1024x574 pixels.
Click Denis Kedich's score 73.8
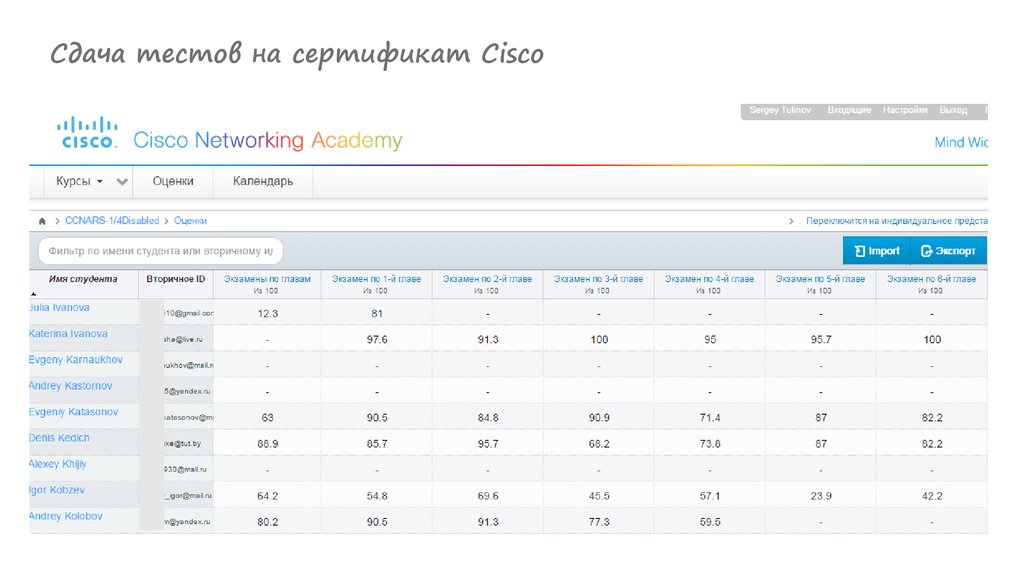pyautogui.click(x=710, y=444)
